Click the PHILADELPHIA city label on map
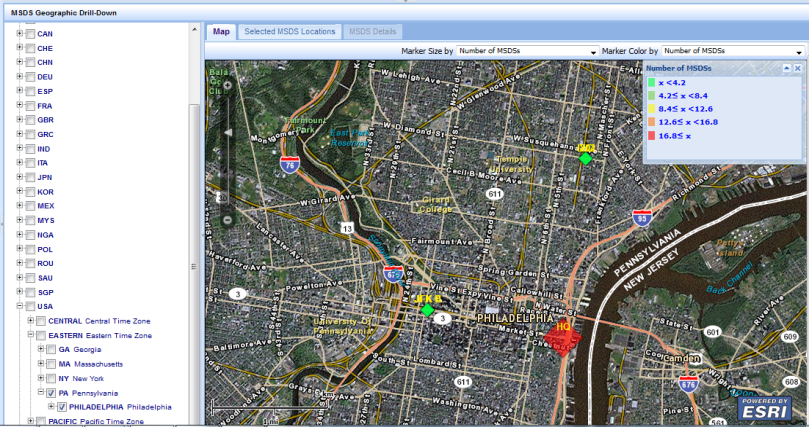 pyautogui.click(x=514, y=318)
